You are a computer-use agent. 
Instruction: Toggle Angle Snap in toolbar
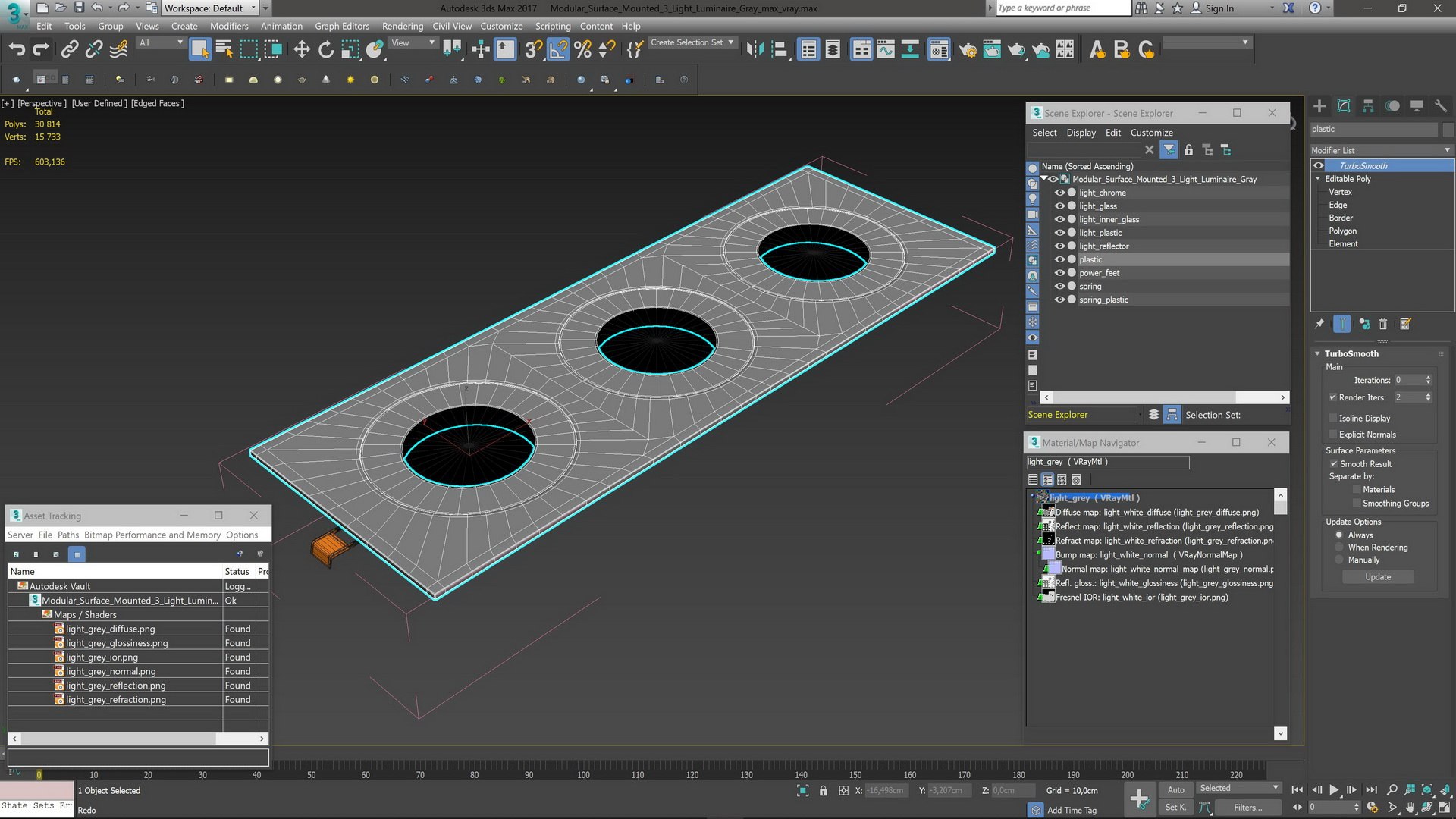coord(558,50)
